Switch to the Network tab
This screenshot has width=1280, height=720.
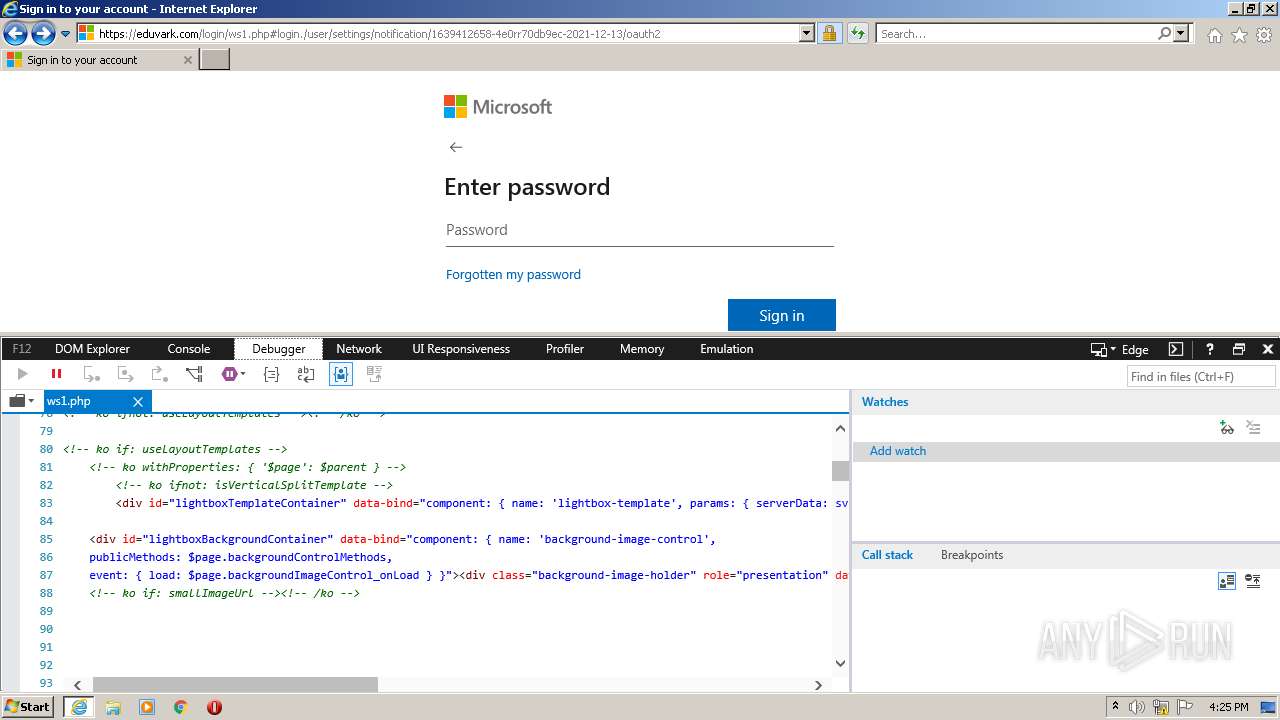[x=359, y=349]
